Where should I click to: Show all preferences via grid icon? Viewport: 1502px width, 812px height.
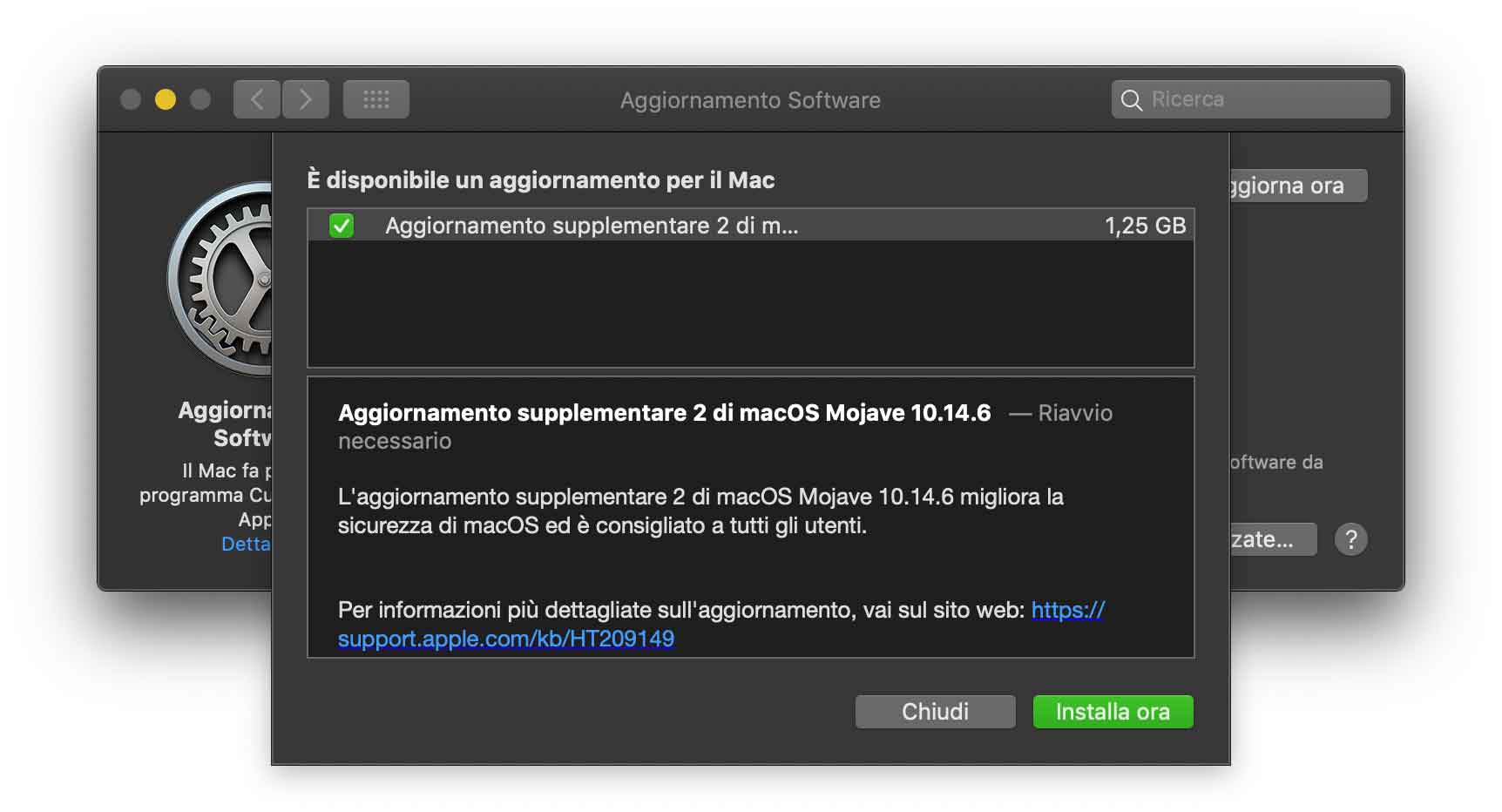pyautogui.click(x=375, y=99)
